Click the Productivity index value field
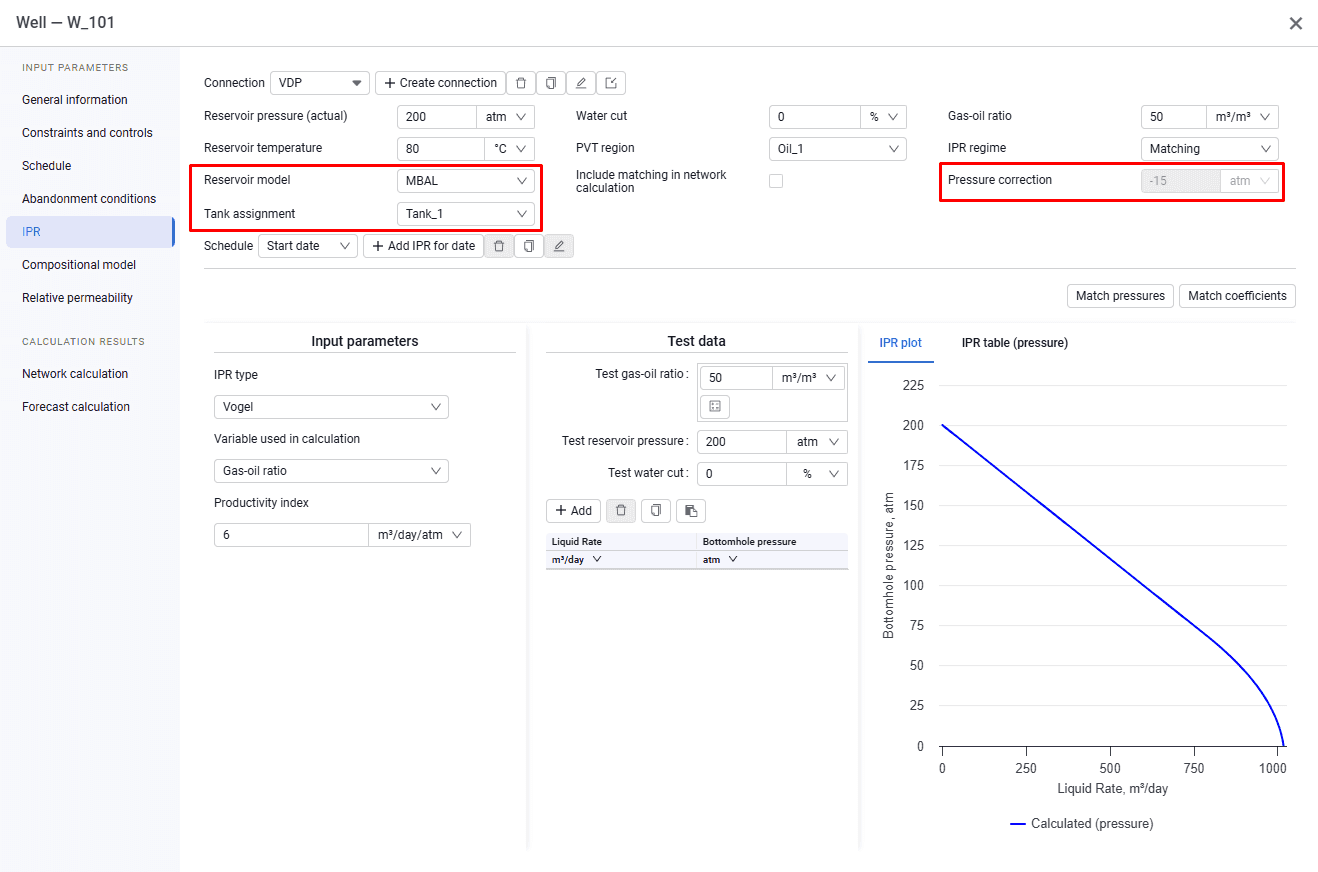The height and width of the screenshot is (872, 1318). [291, 535]
